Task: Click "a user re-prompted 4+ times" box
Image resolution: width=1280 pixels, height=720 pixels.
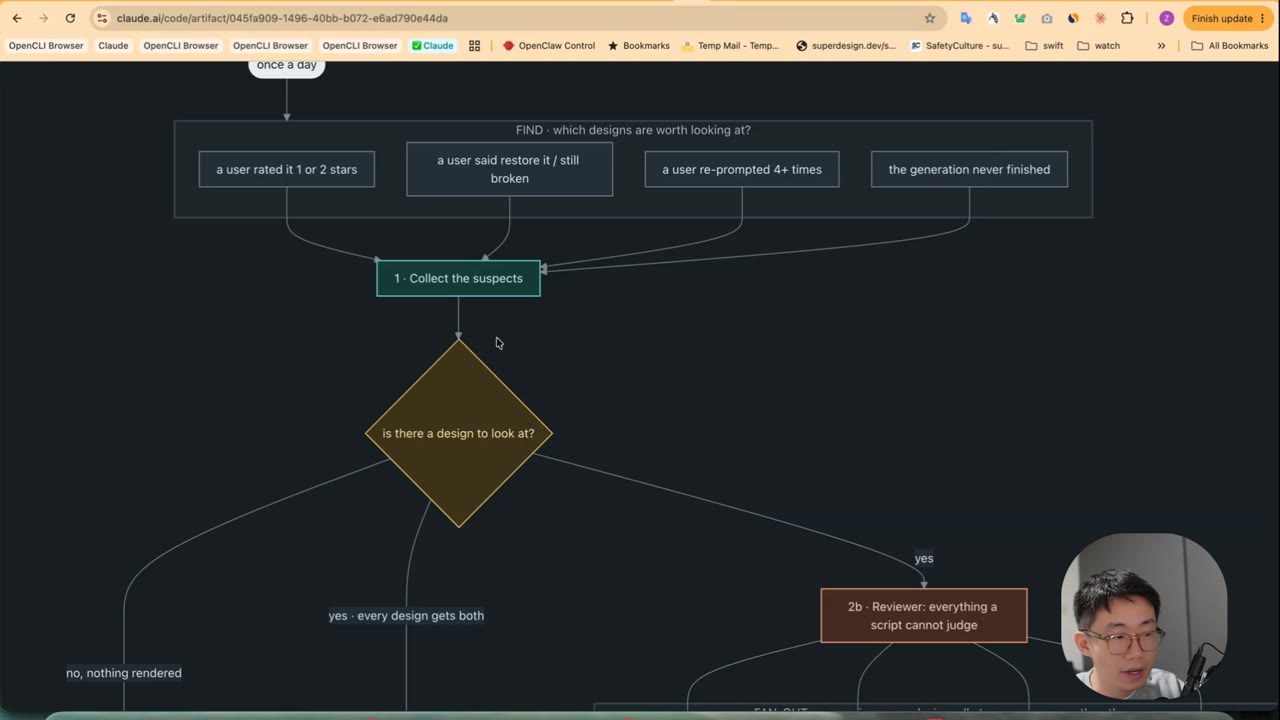Action: pos(742,169)
